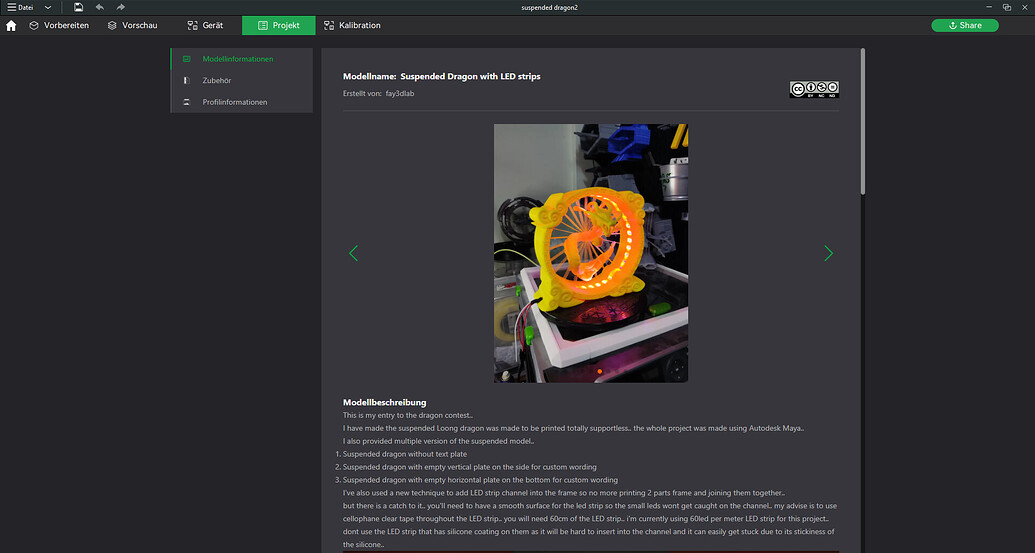1035x553 pixels.
Task: Click the Zubehör sidebar icon
Action: click(187, 81)
